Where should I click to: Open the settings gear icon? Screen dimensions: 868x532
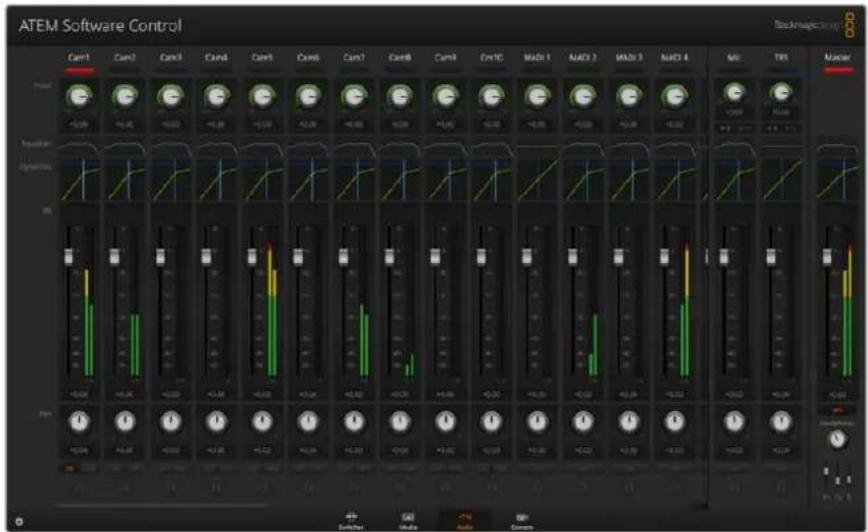[x=19, y=521]
